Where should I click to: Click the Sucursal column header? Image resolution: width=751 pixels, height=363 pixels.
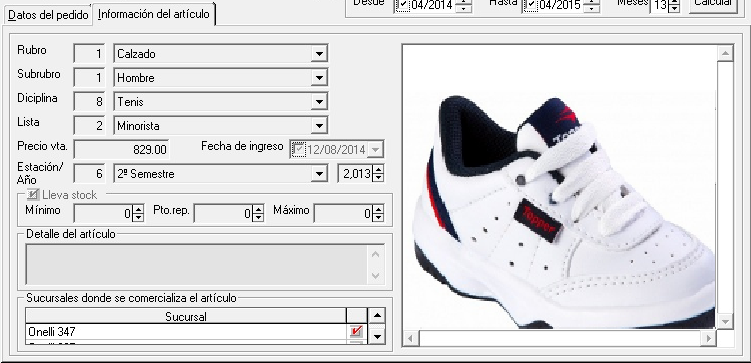[x=186, y=316]
